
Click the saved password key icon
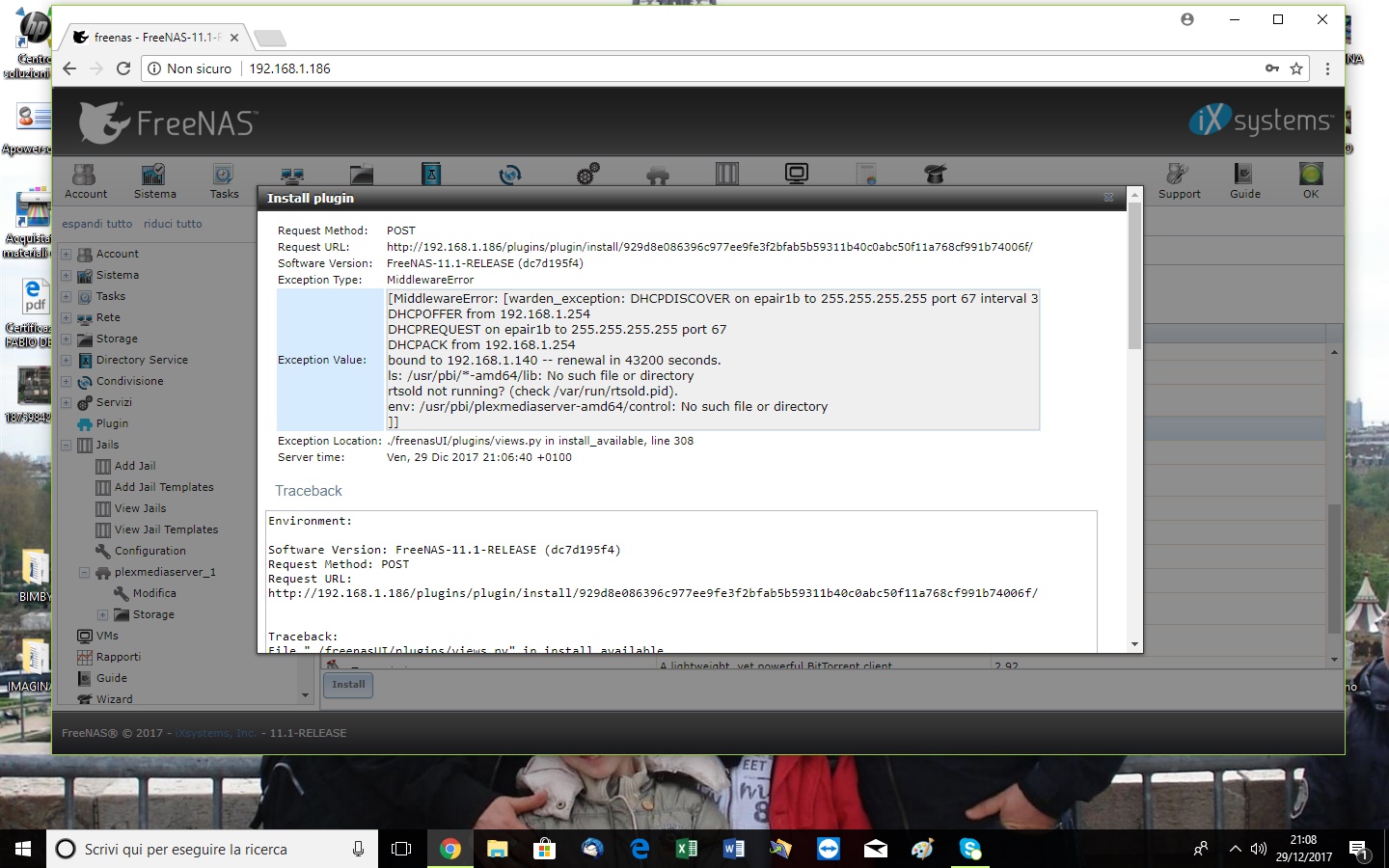point(1272,68)
